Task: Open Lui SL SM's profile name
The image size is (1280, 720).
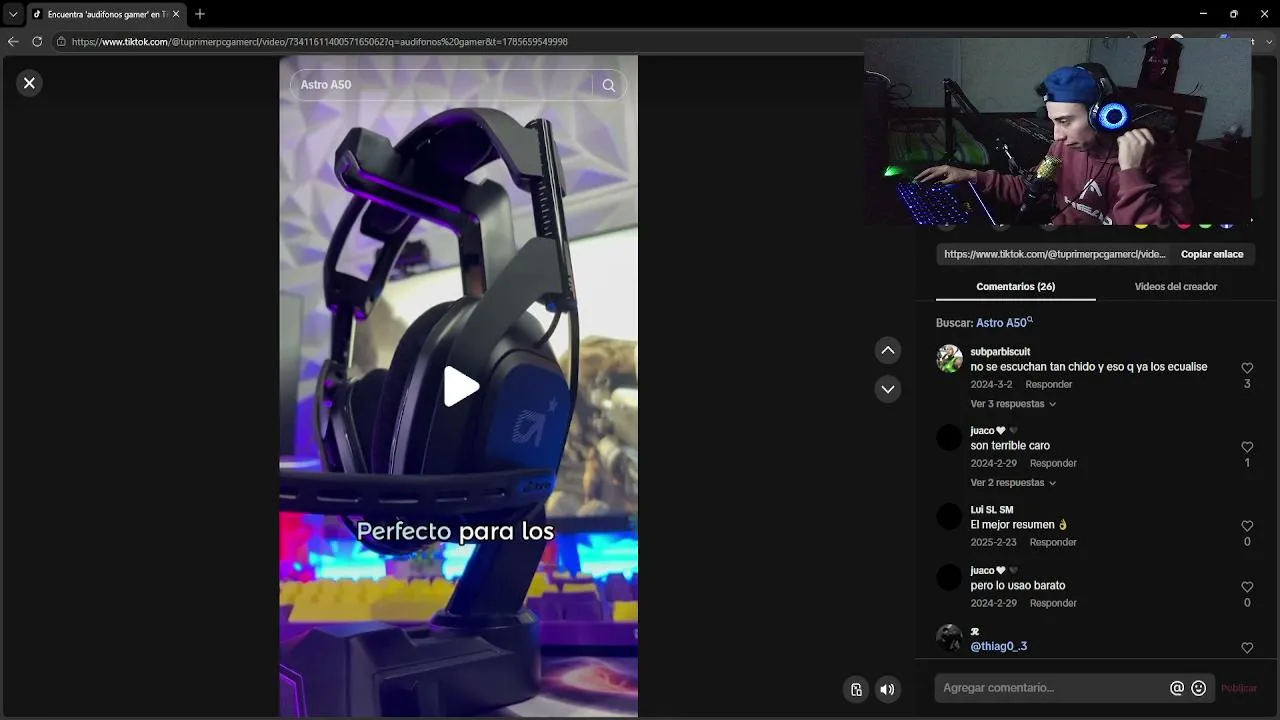Action: click(992, 510)
